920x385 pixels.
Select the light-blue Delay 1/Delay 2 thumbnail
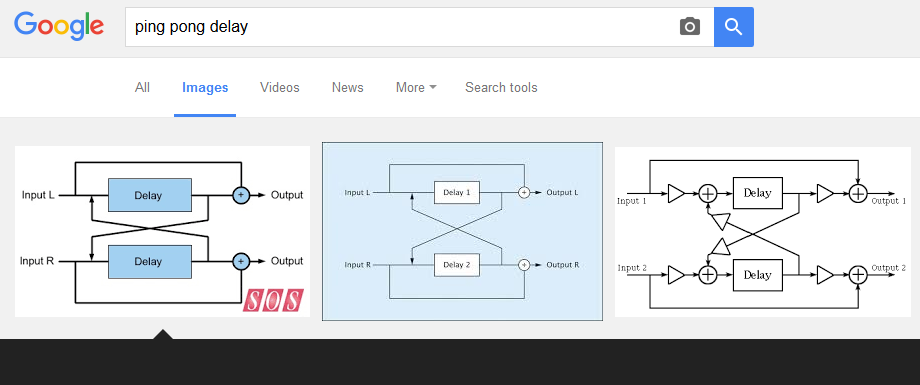462,231
